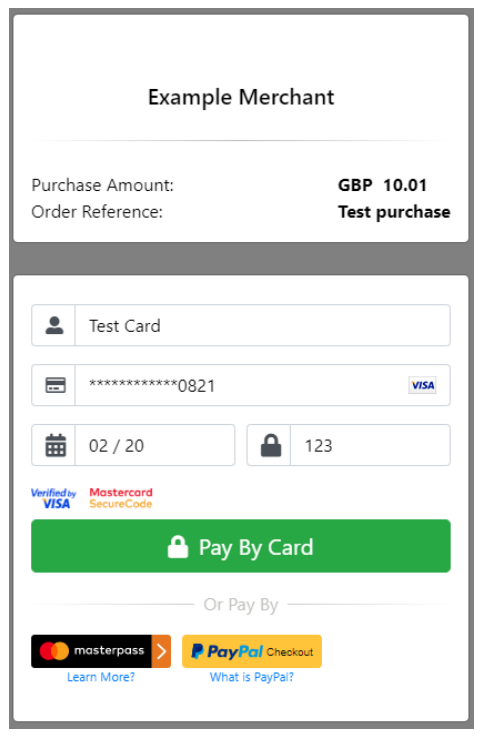Click the cardholder person icon
This screenshot has height=736, width=481.
pos(54,325)
